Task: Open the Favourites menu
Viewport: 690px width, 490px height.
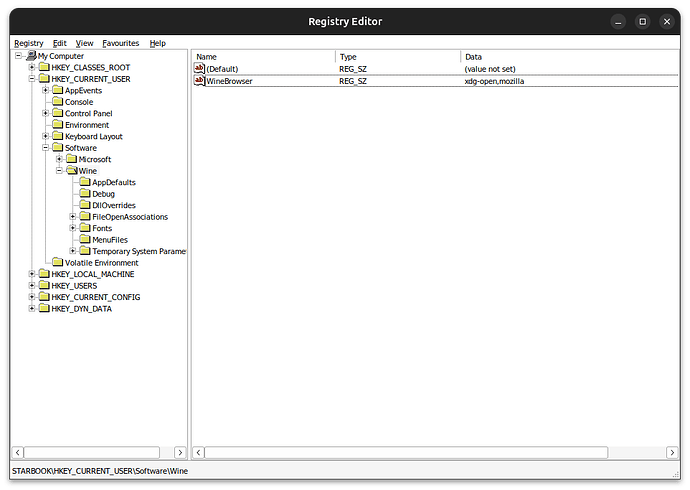Action: [121, 43]
